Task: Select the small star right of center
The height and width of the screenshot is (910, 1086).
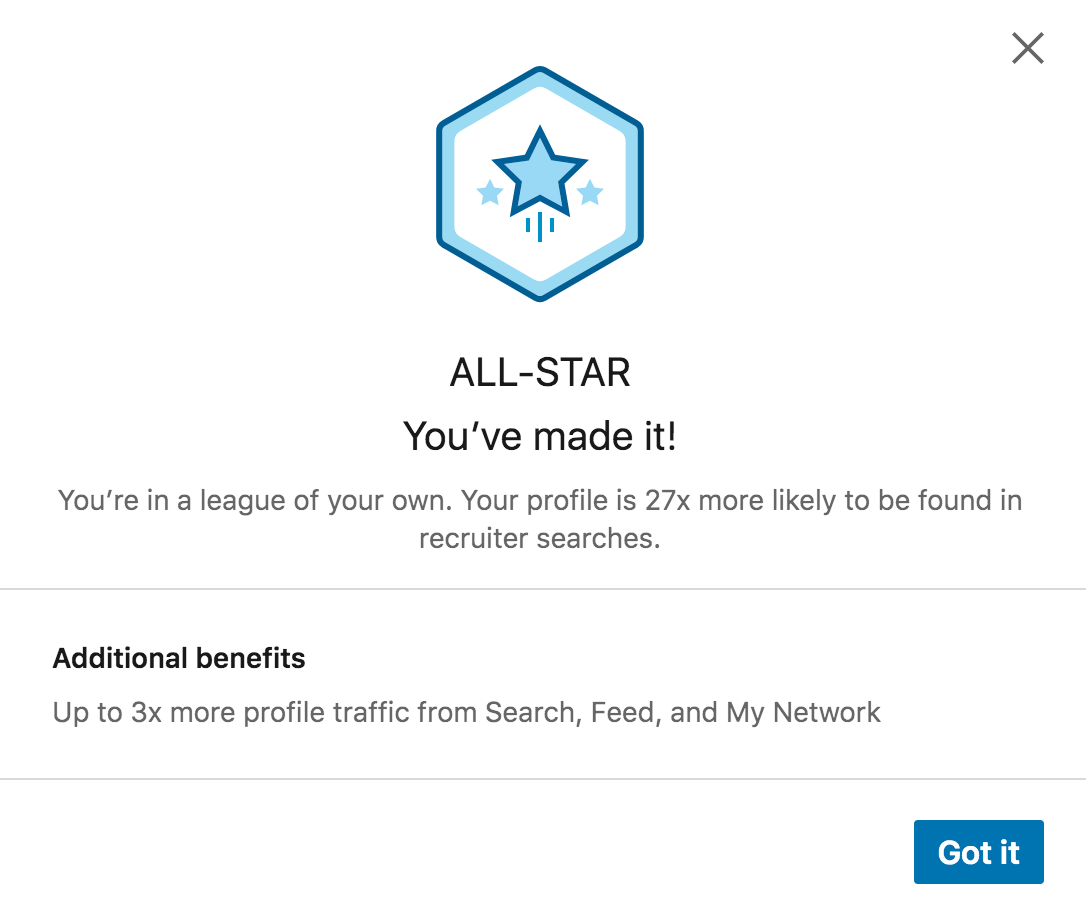Action: 590,193
